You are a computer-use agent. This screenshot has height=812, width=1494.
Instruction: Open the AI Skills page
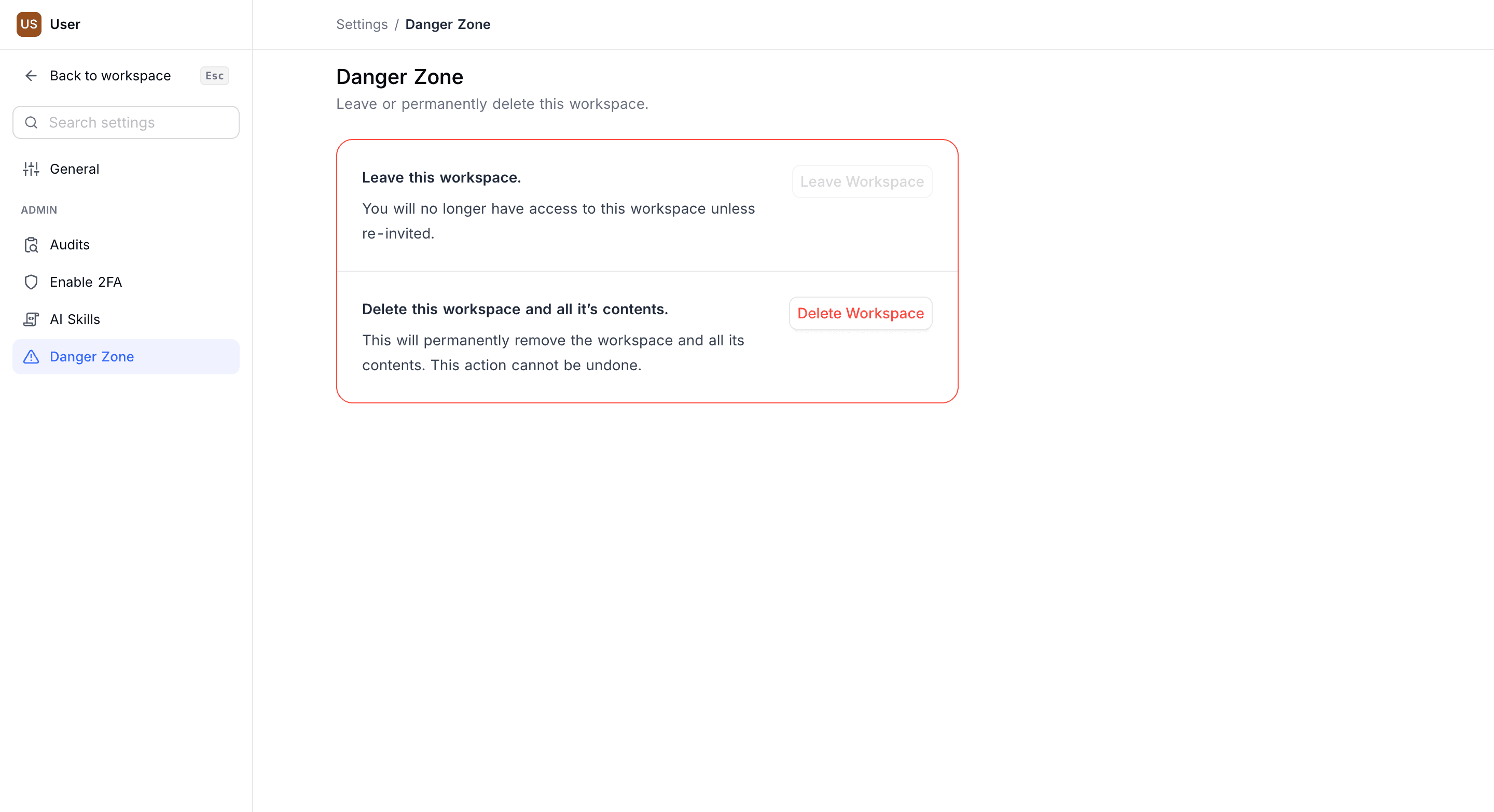126,319
